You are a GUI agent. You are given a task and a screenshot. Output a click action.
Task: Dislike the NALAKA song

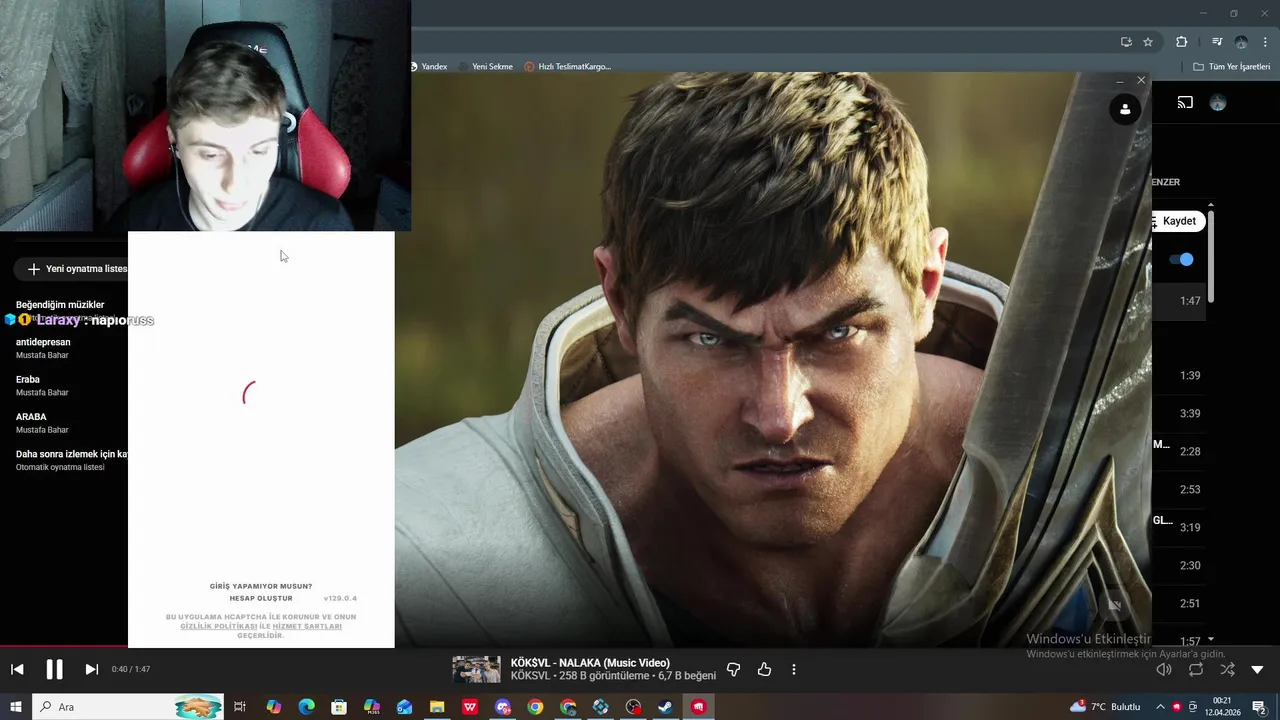click(733, 669)
